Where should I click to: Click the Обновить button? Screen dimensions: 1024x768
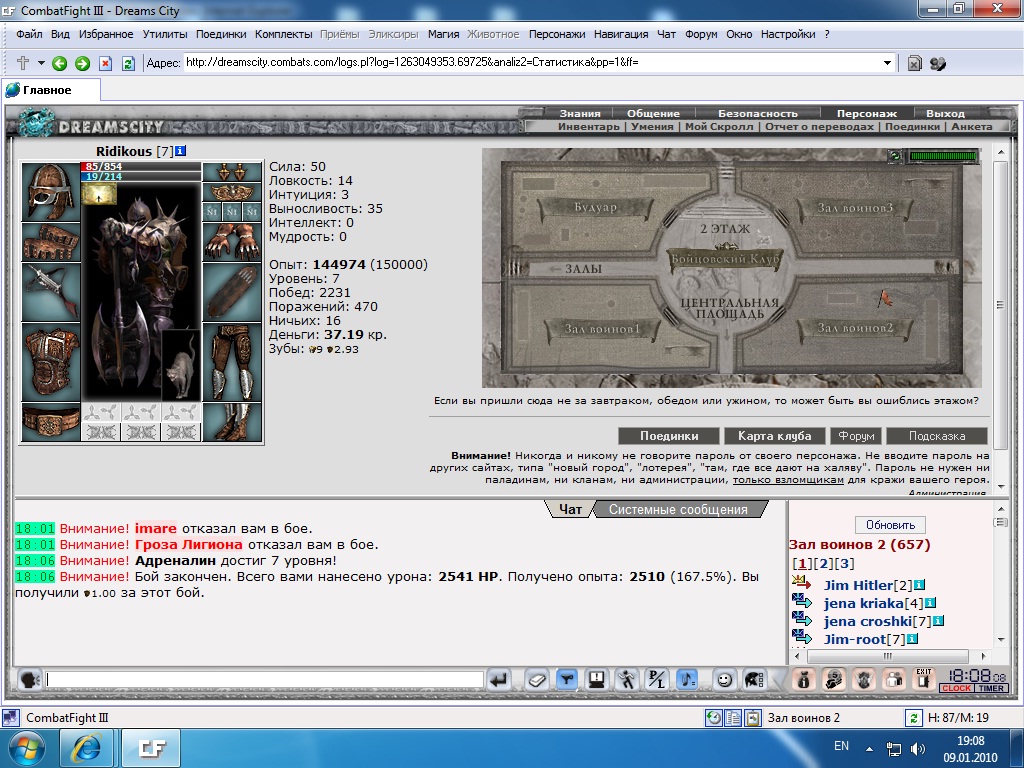pyautogui.click(x=890, y=525)
